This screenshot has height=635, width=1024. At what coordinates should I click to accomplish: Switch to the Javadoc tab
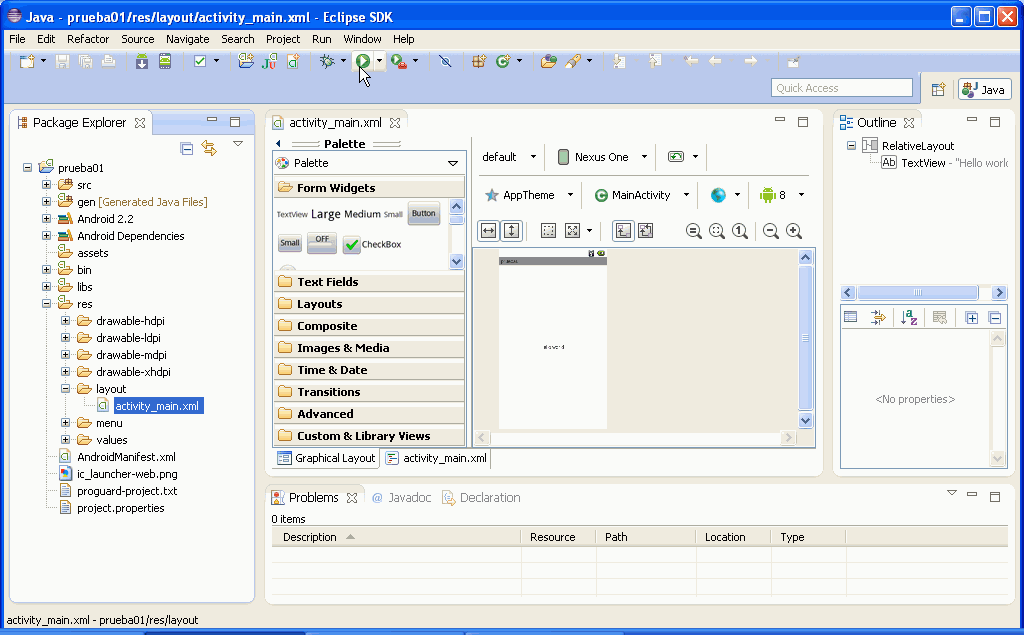402,498
